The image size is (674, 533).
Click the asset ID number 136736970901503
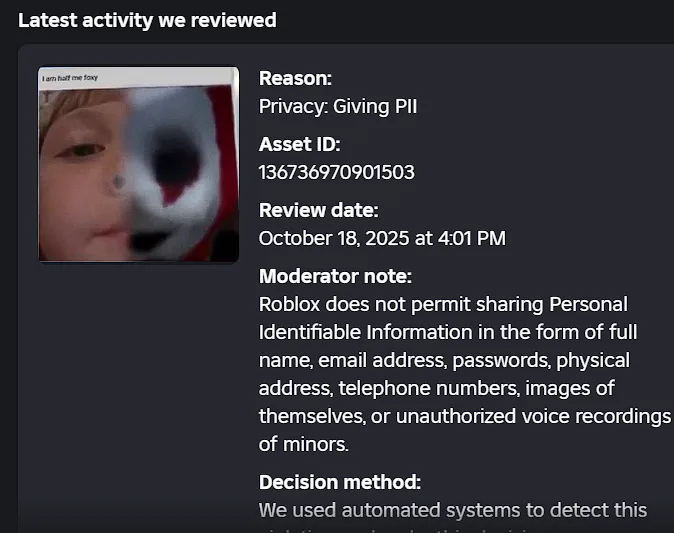pos(336,172)
